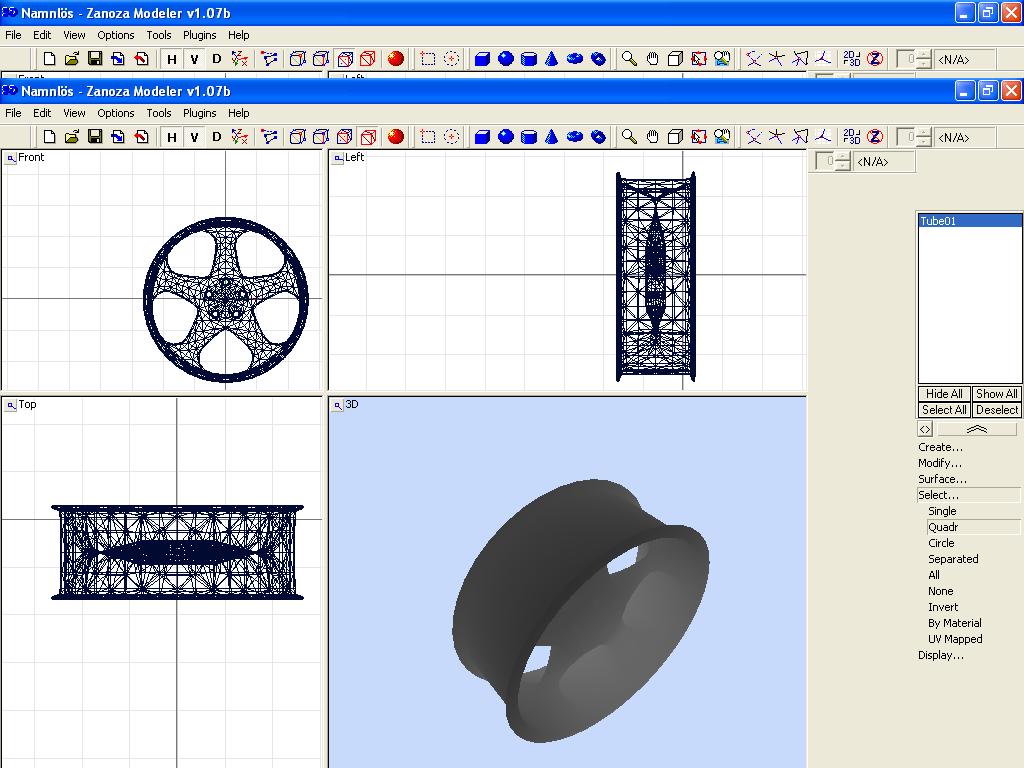
Task: Expand the Display... section in side panel
Action: tap(941, 655)
